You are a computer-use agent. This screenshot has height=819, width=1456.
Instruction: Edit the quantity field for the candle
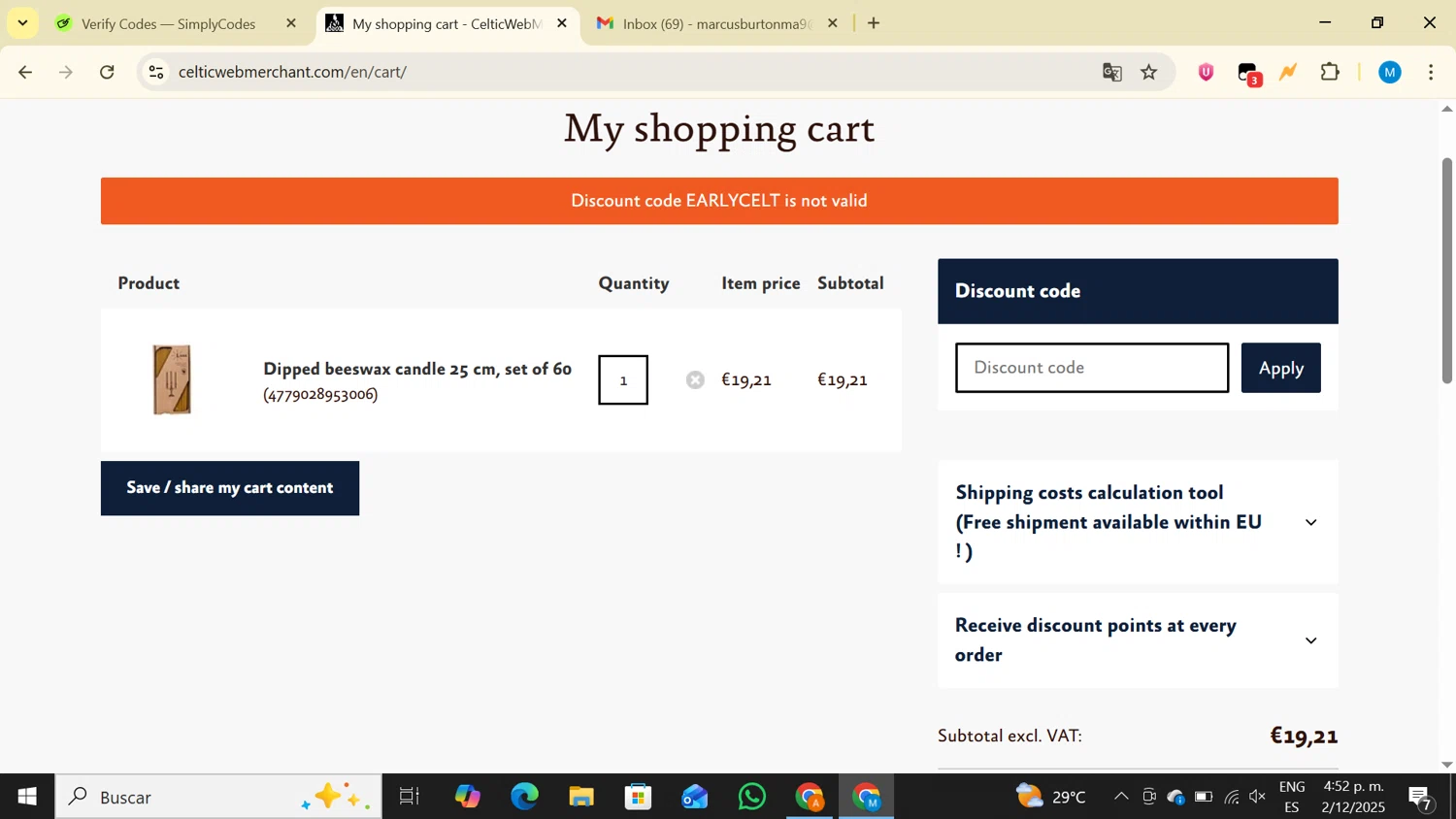click(x=623, y=380)
